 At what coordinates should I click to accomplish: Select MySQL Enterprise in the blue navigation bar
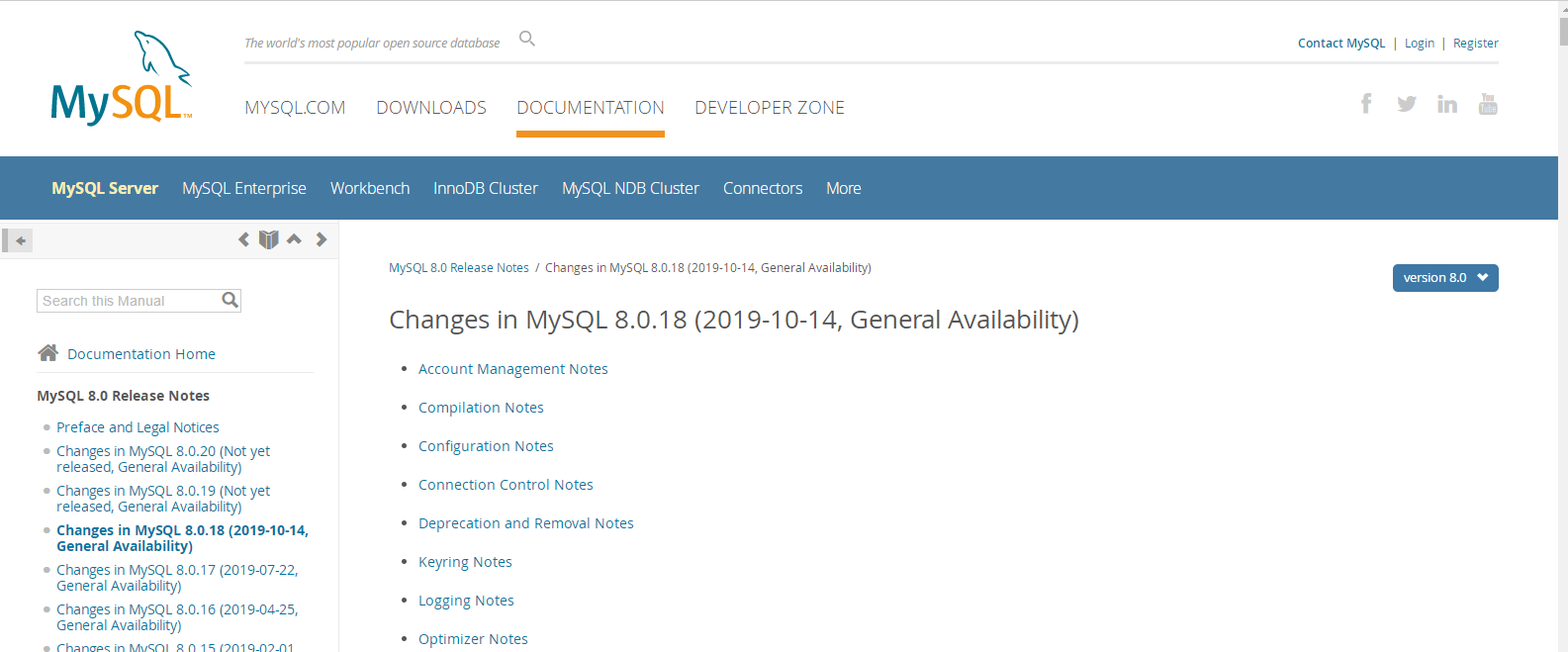pos(244,188)
